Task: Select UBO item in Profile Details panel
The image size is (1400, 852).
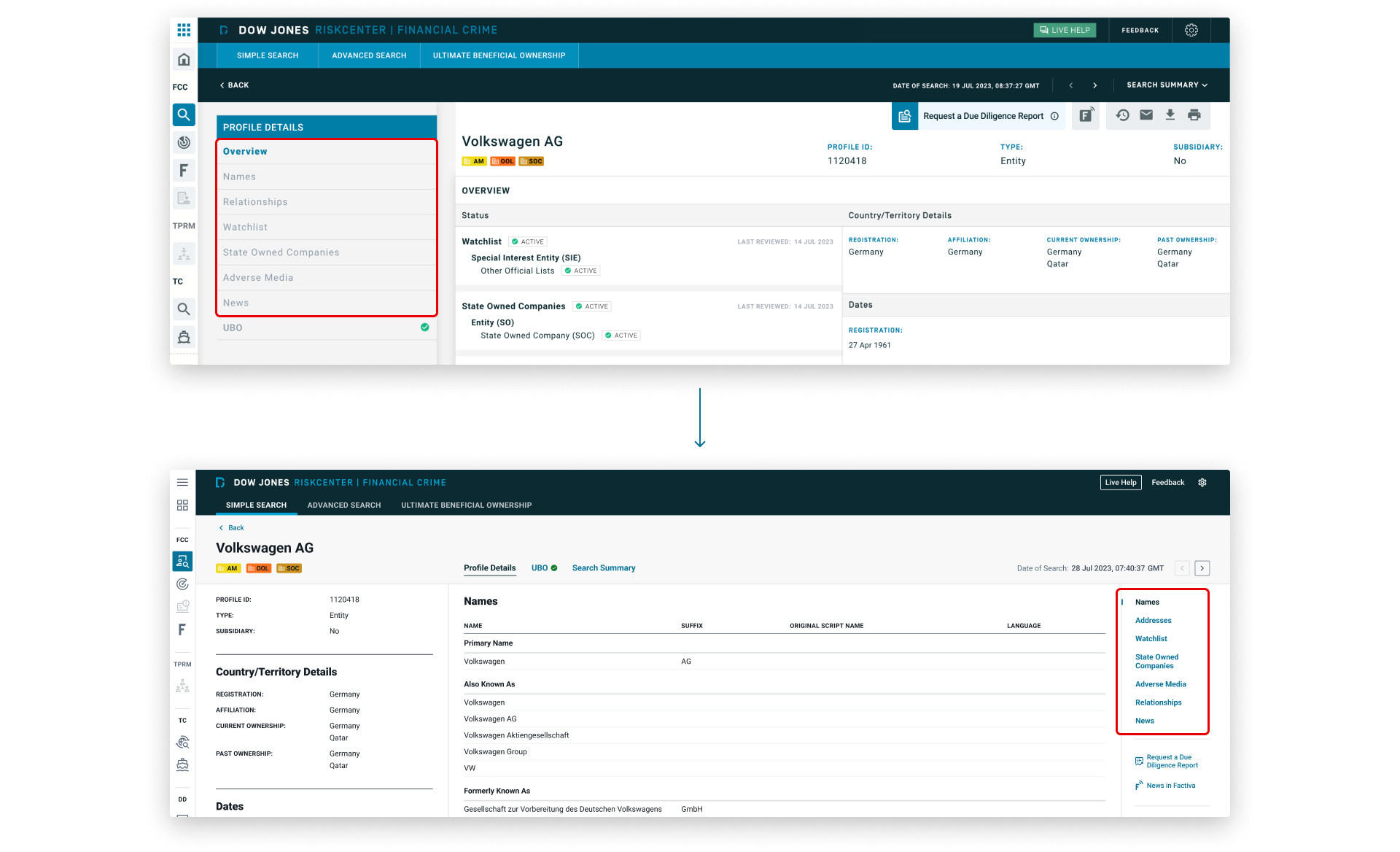Action: (x=326, y=328)
